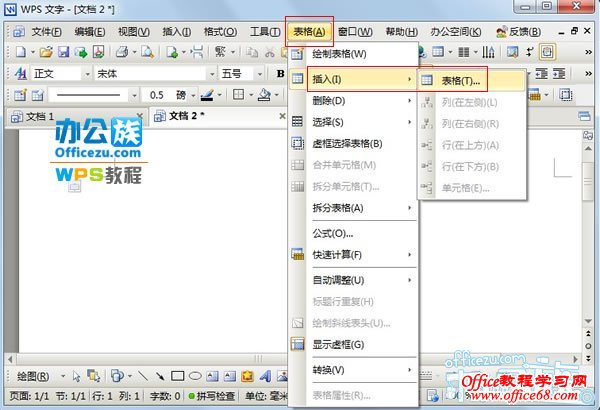Image resolution: width=600 pixels, height=410 pixels.
Task: Save the document with the floppy icon
Action: tap(63, 52)
